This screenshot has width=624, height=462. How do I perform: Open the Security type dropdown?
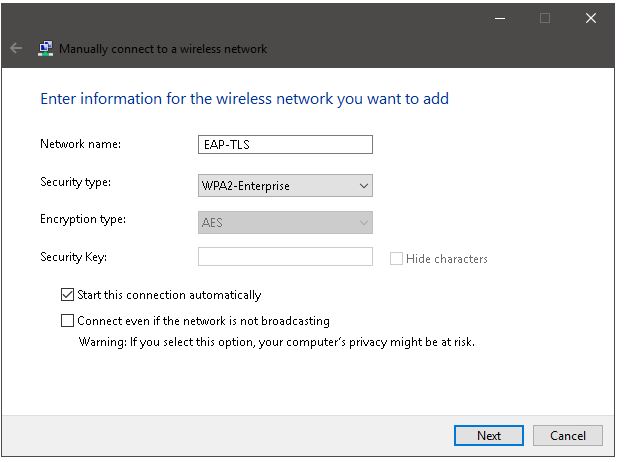click(285, 185)
